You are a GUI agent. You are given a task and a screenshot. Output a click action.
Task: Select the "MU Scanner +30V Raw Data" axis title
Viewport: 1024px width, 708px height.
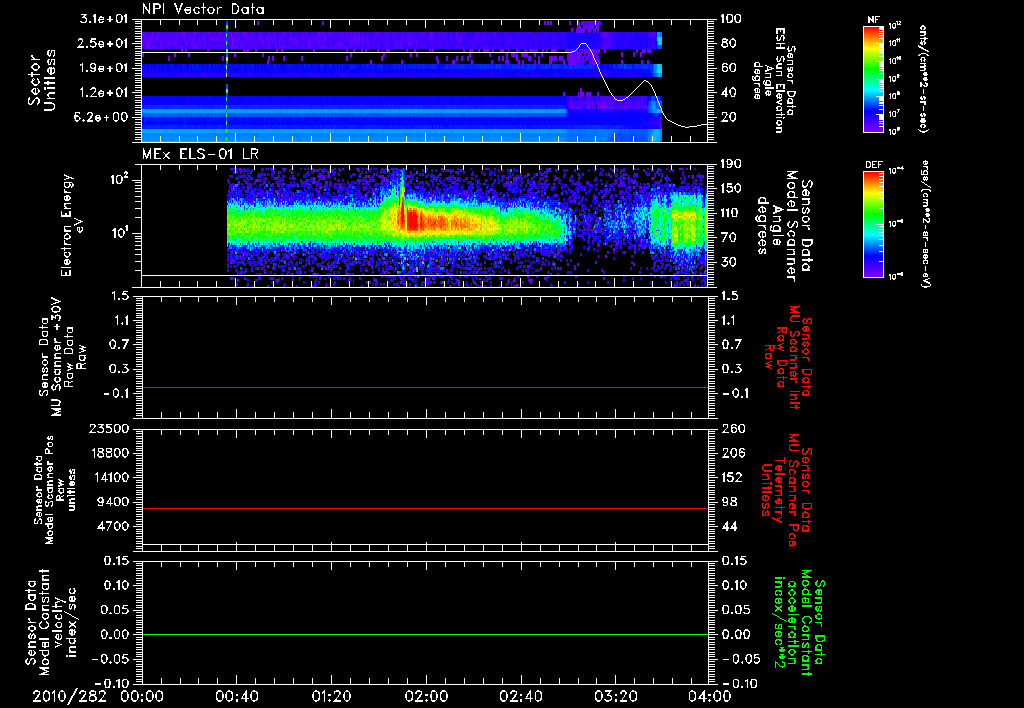(x=62, y=357)
